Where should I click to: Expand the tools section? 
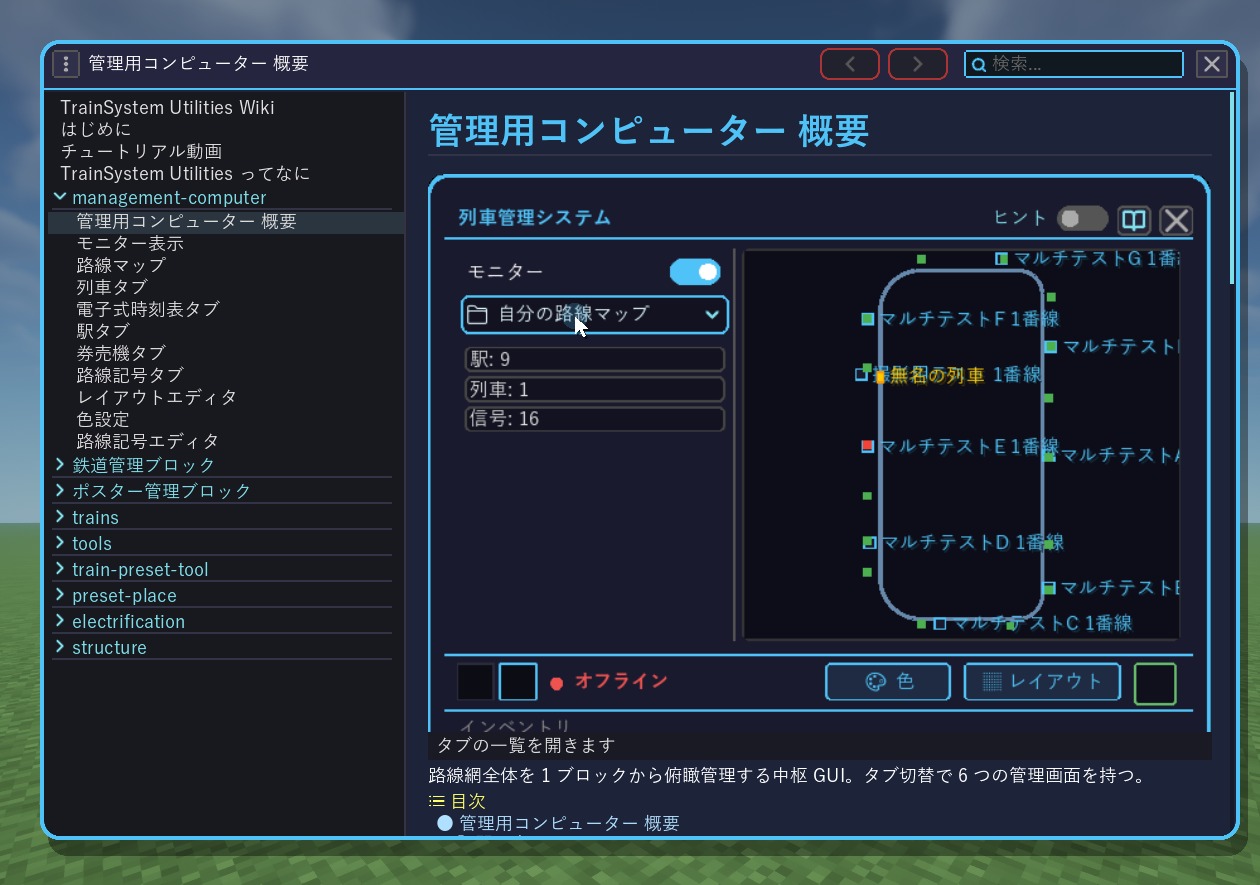61,543
